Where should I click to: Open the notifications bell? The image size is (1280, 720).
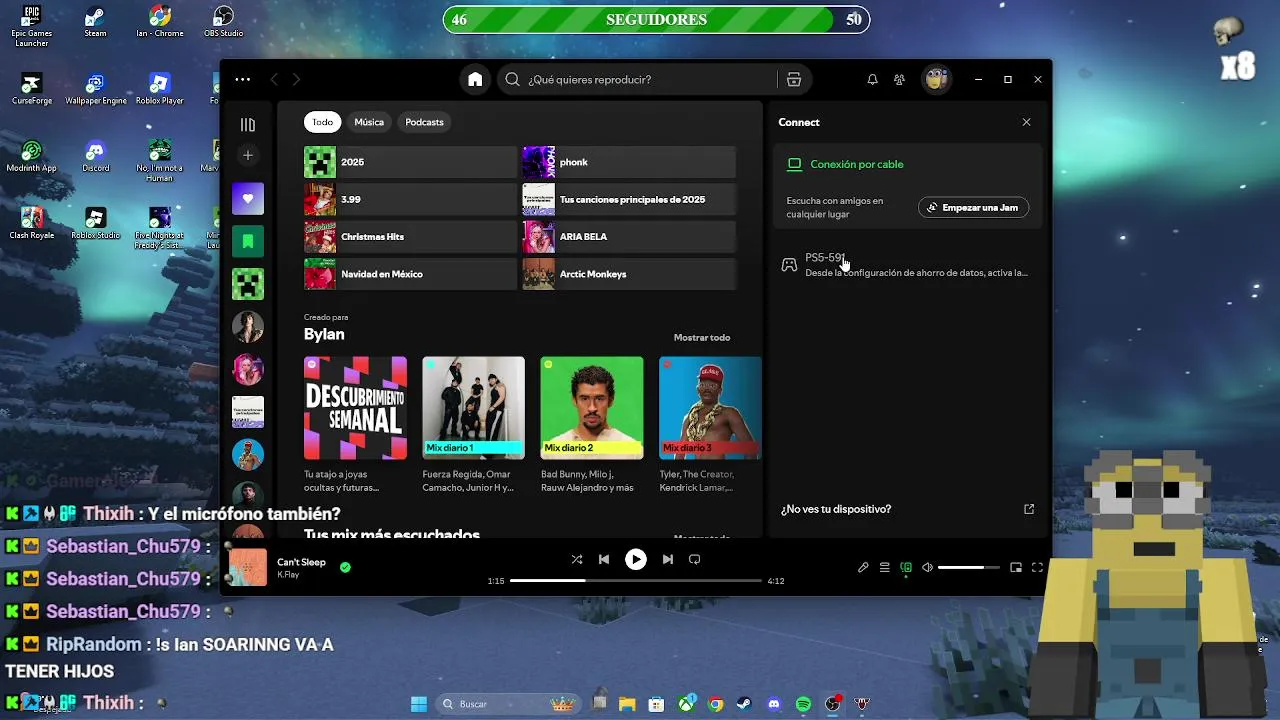click(x=872, y=79)
